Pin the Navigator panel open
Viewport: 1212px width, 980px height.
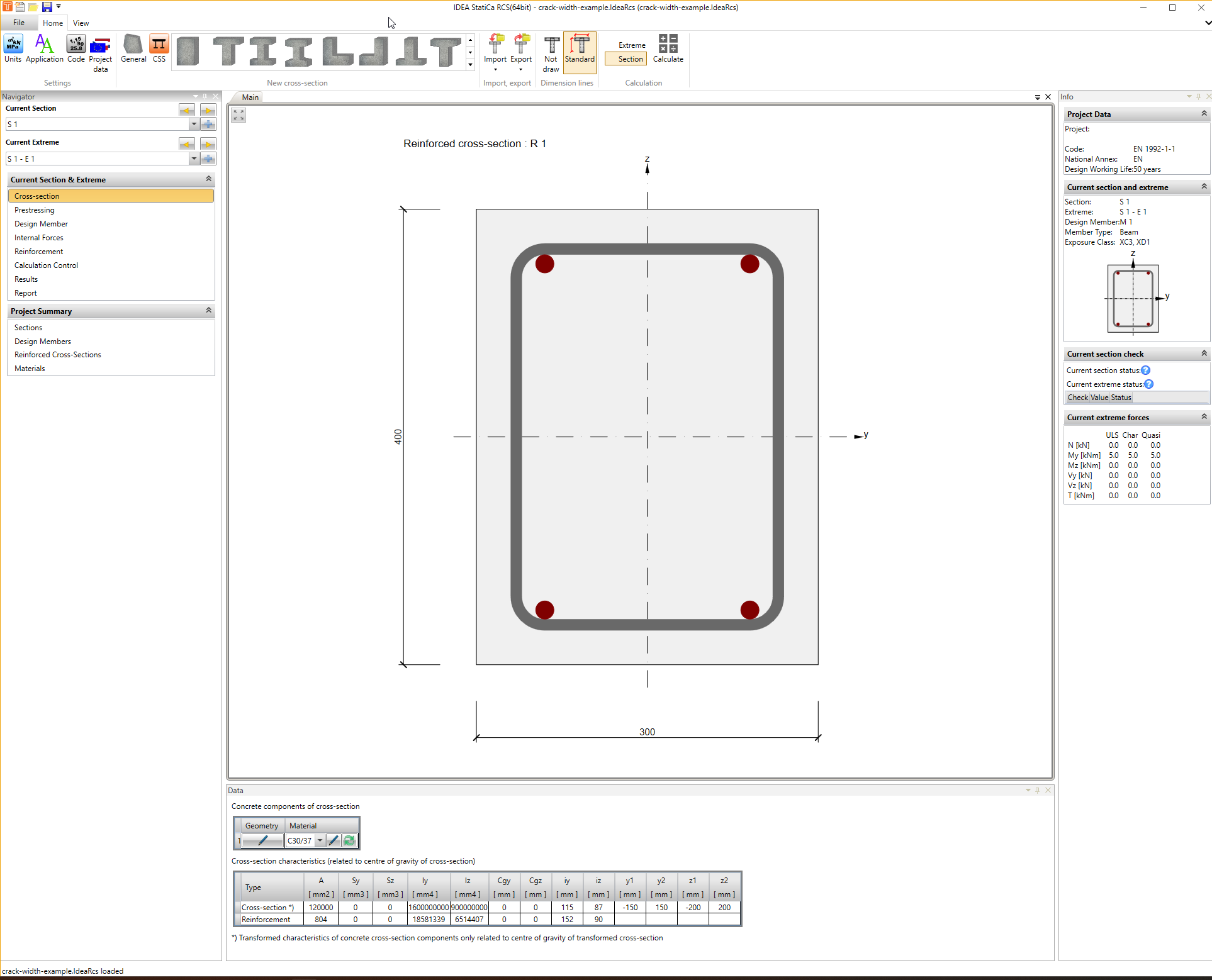tap(205, 96)
